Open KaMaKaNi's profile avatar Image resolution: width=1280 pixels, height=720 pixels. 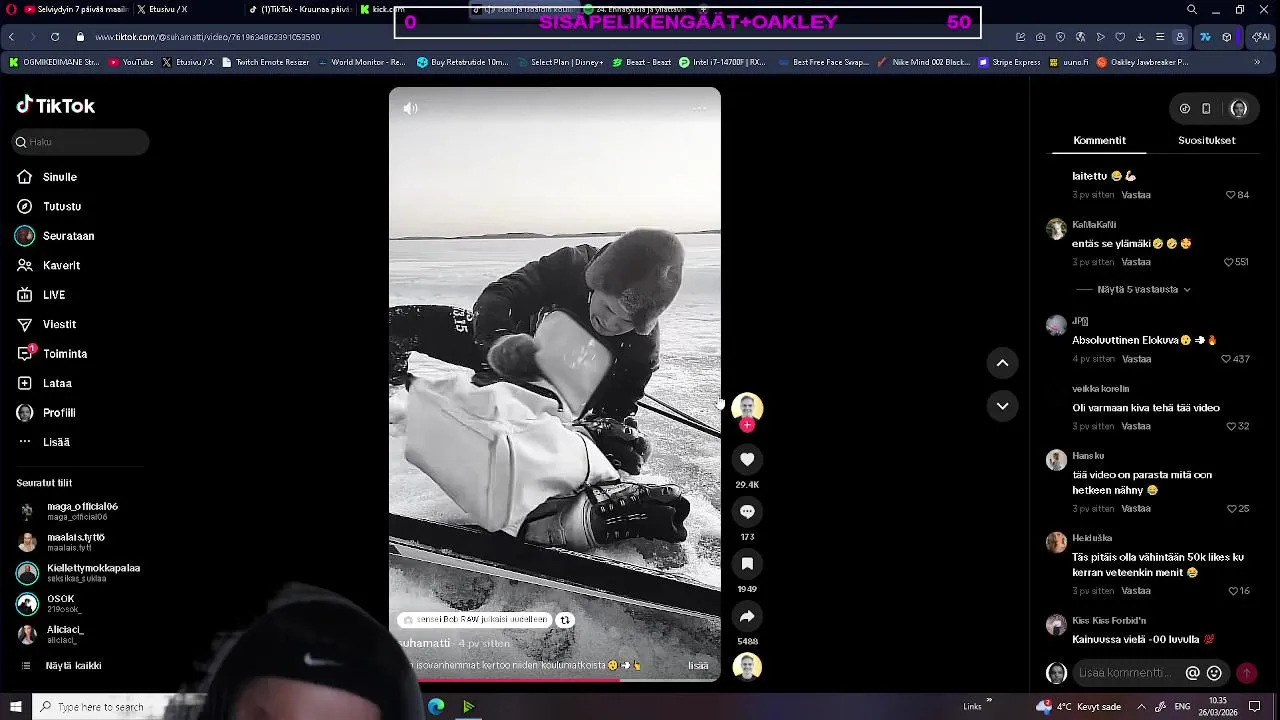[x=1056, y=229]
